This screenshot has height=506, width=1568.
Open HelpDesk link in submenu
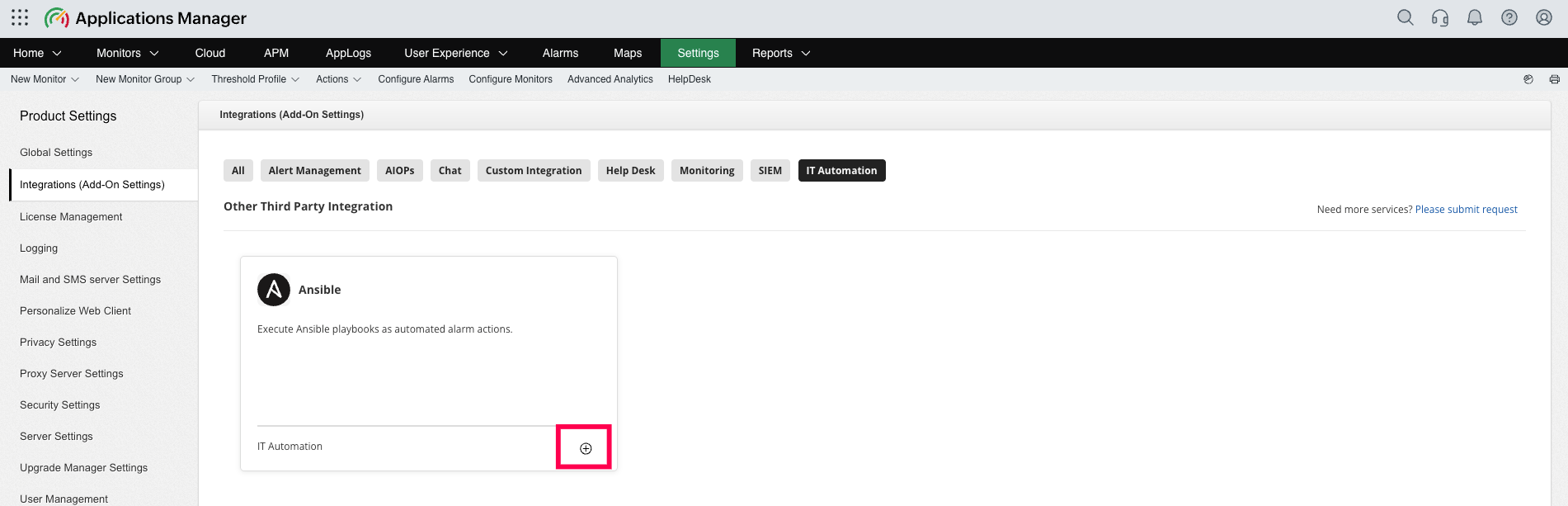pyautogui.click(x=690, y=79)
